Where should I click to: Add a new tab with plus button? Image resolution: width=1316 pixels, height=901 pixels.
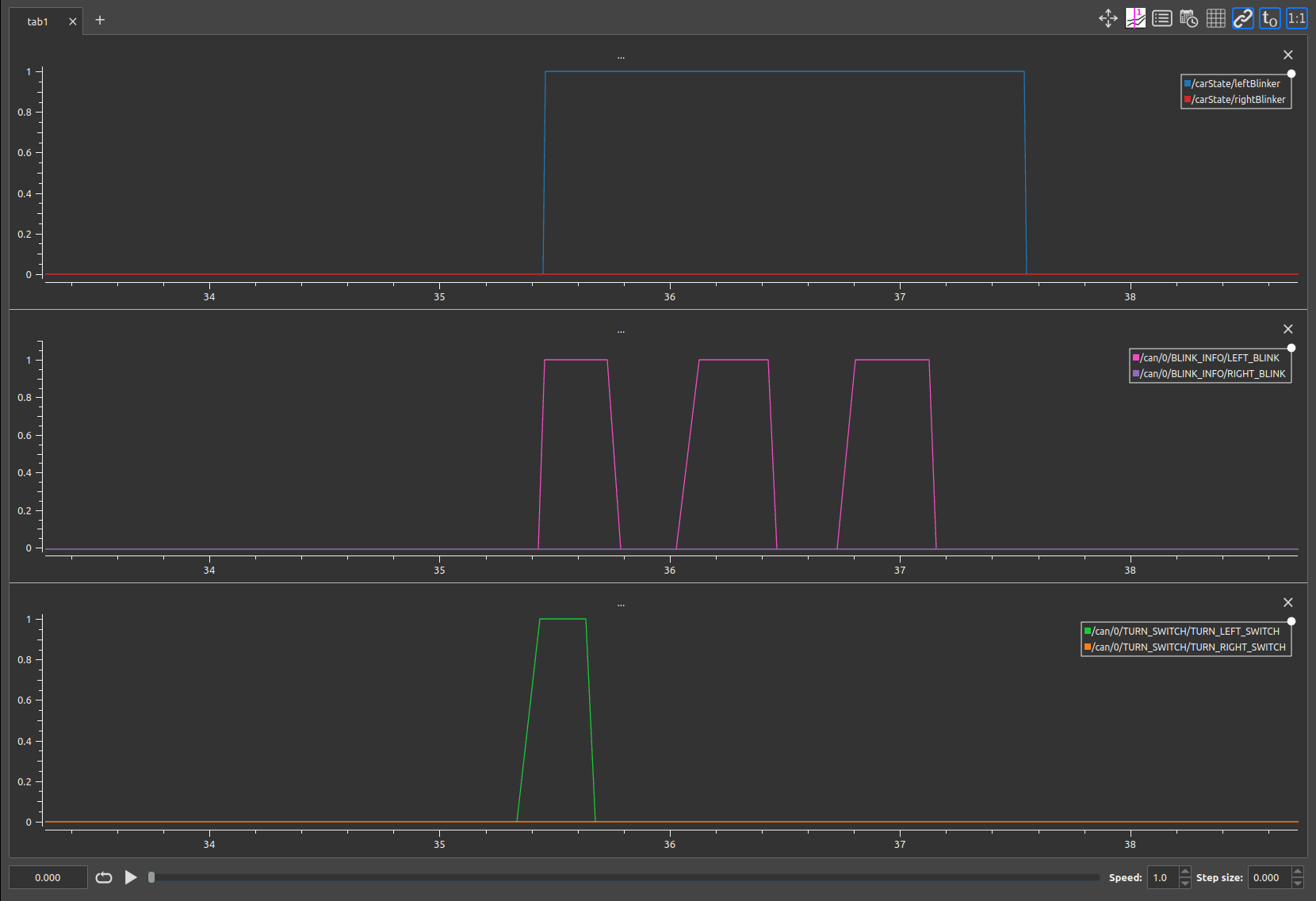100,20
